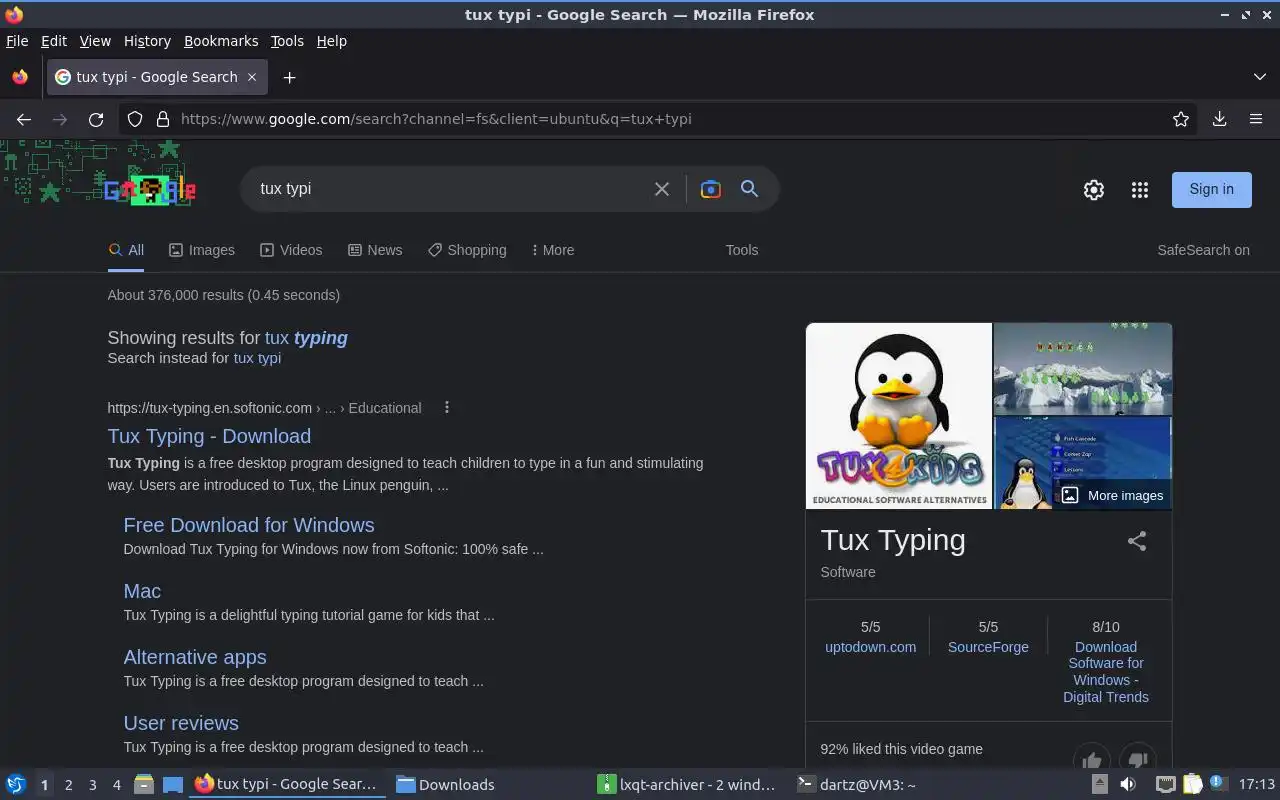Image resolution: width=1280 pixels, height=800 pixels.
Task: Click the tracking protection shield icon
Action: (x=135, y=119)
